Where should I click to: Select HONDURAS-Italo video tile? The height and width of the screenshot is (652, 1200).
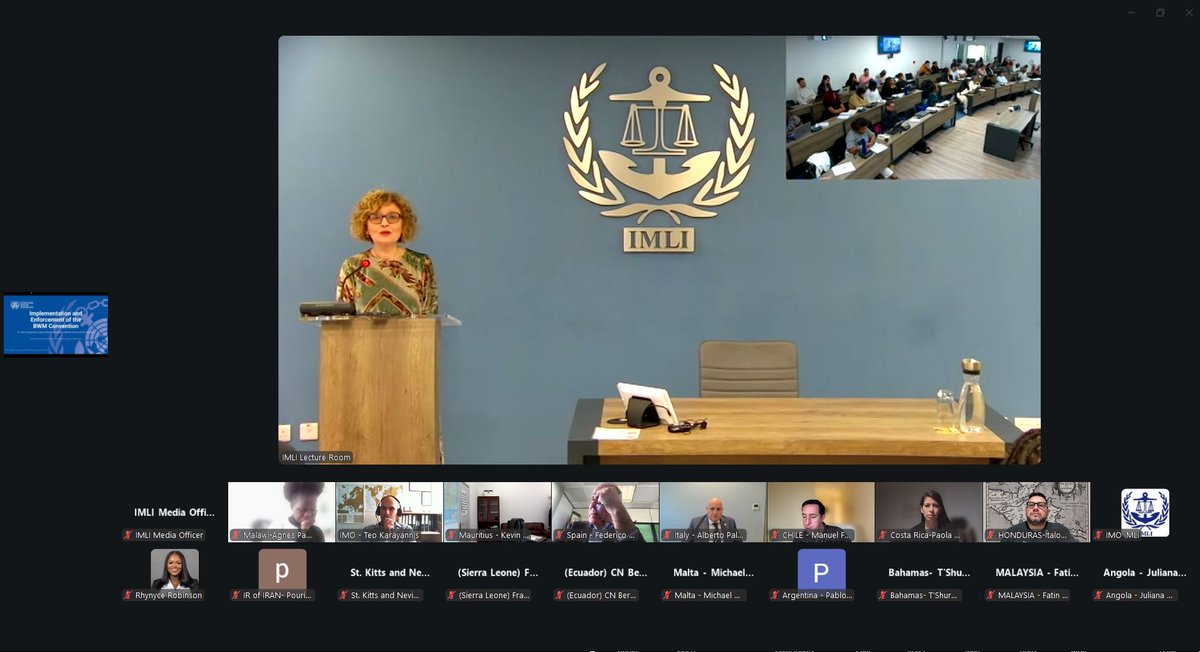[1038, 512]
